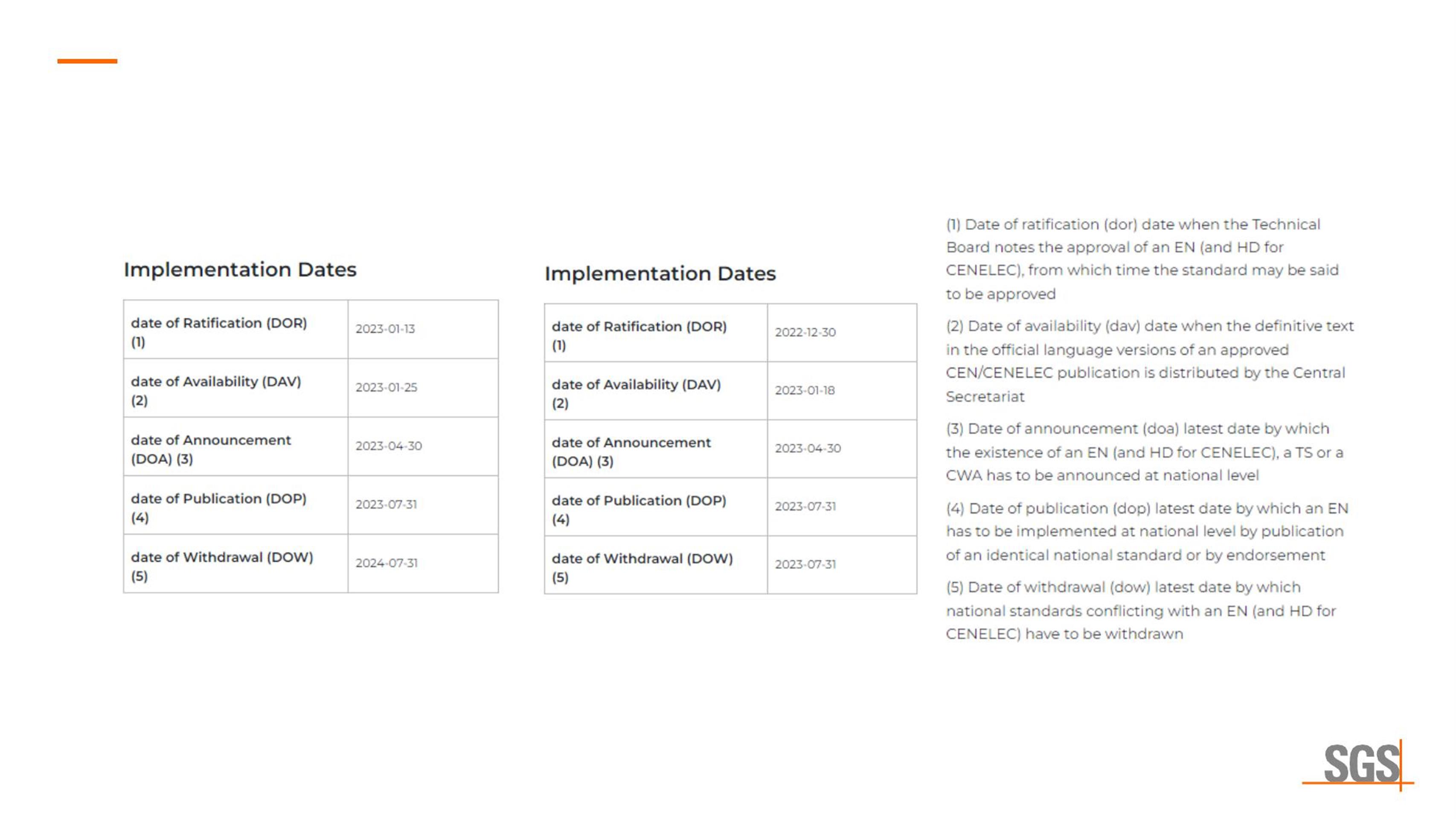Click the SGS logo
Screen dimensions: 1456x819
pos(1361,764)
